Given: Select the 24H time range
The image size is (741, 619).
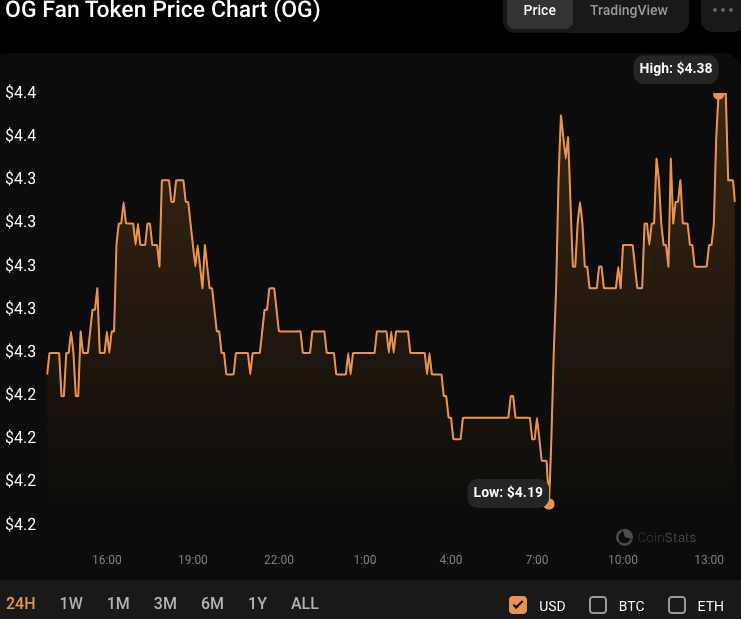Looking at the screenshot, I should coord(21,603).
